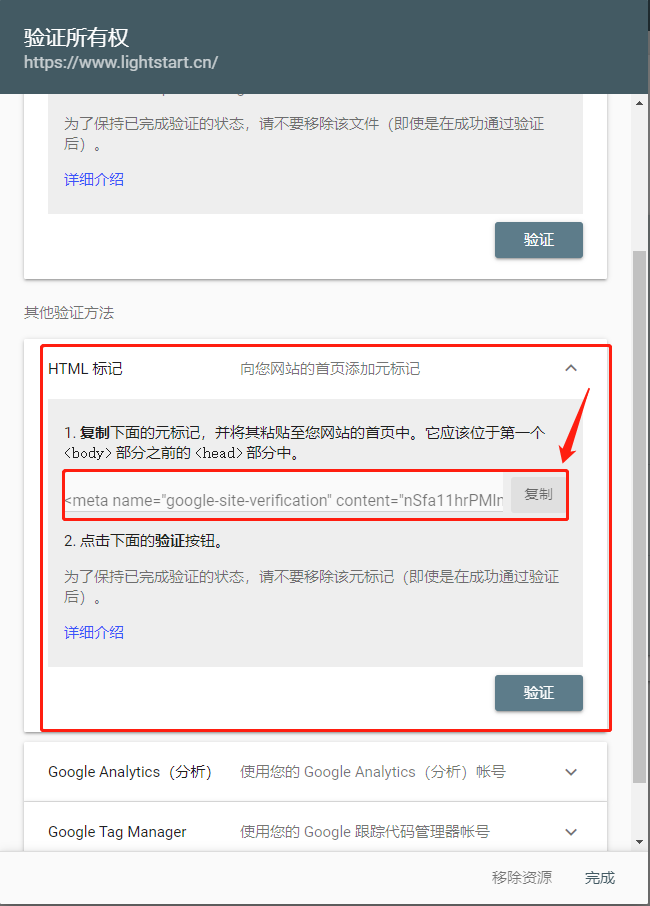Screen dimensions: 650x906
Task: Click 验证 button in HTML 标记 section
Action: click(538, 693)
